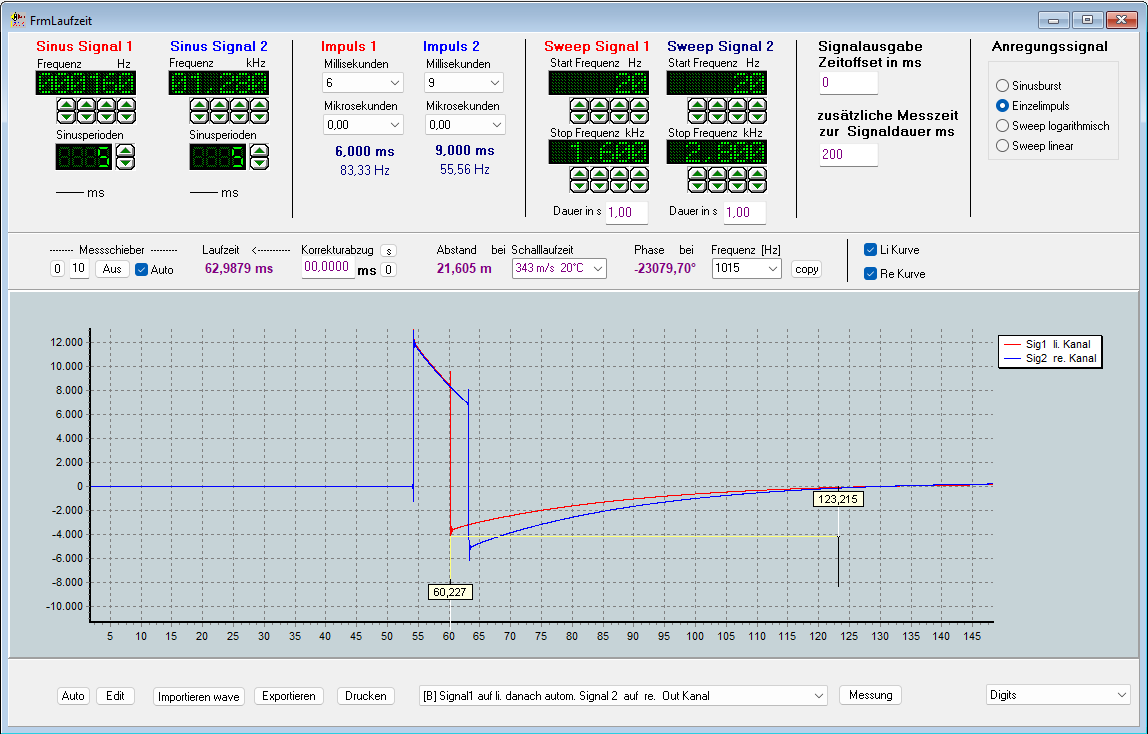
Task: Click rightmost up arrow under Sweep Signal 2 Start Frequenz
Action: [x=757, y=105]
